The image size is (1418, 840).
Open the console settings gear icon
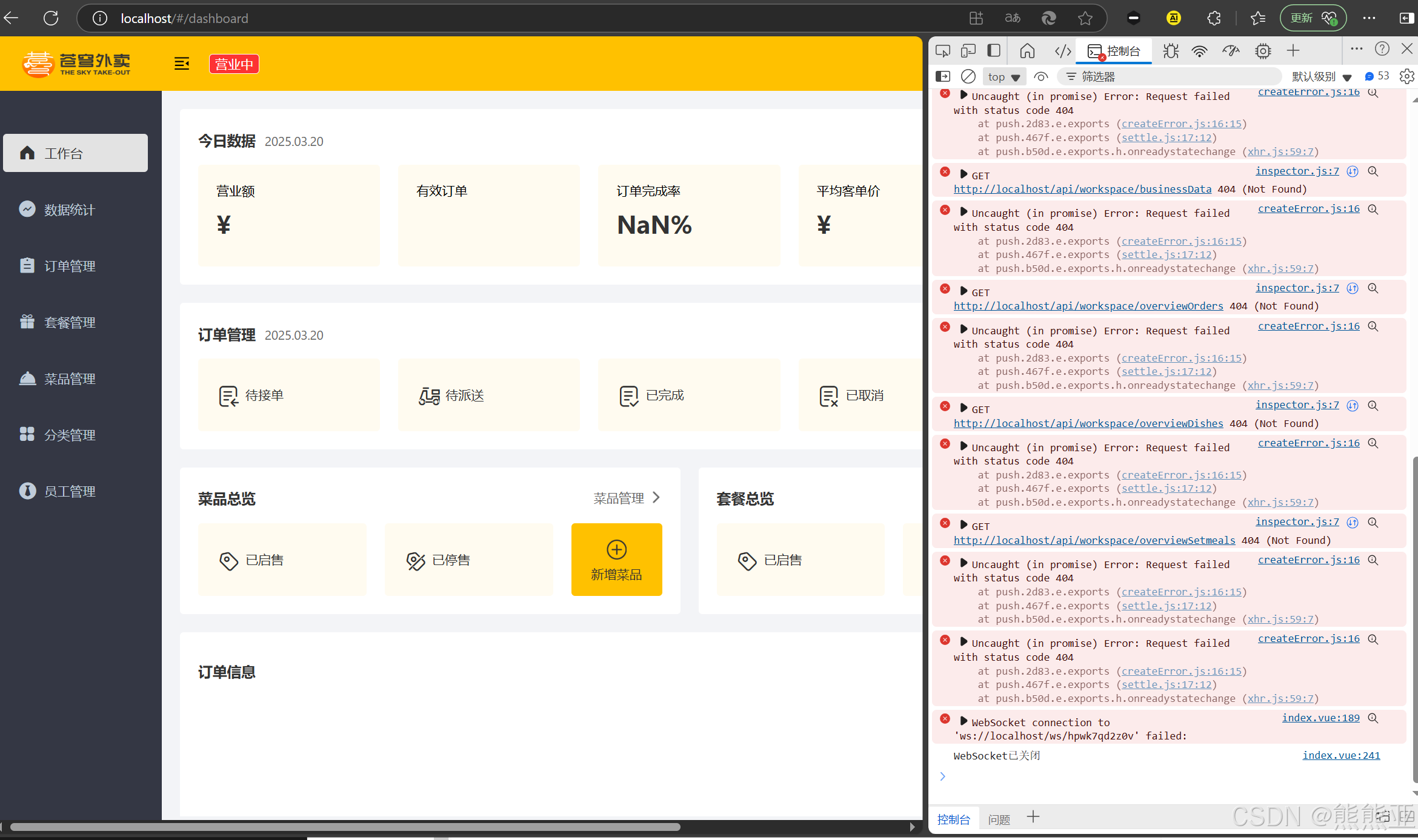[x=1406, y=76]
